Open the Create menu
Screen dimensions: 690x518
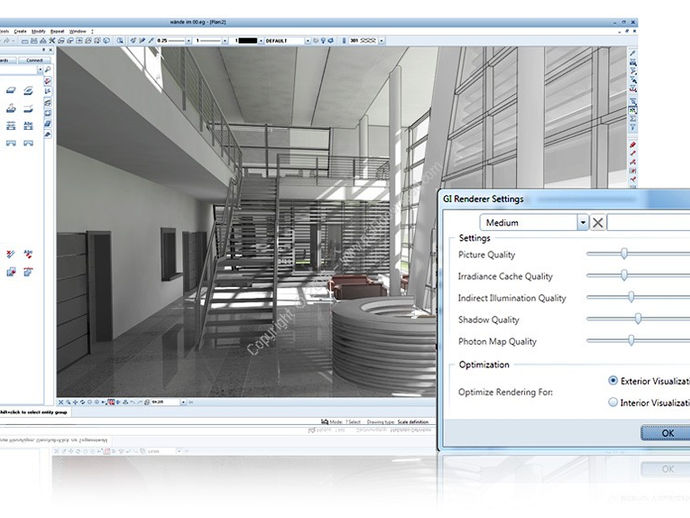pyautogui.click(x=20, y=32)
